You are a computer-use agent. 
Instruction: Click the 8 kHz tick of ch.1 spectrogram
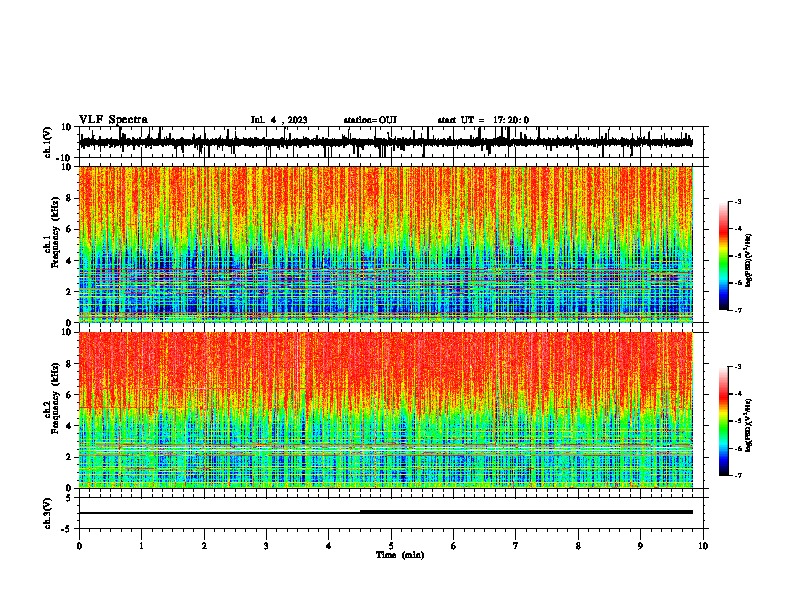click(x=69, y=198)
